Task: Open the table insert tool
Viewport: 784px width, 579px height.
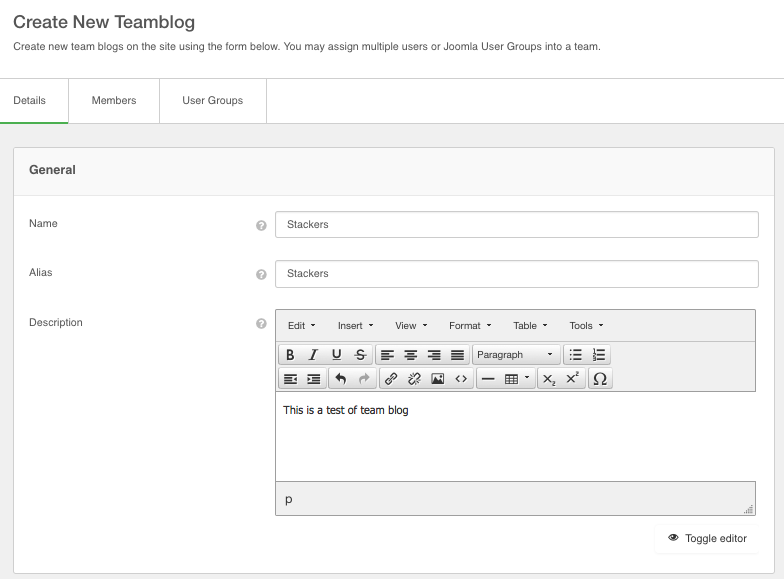Action: (x=517, y=378)
